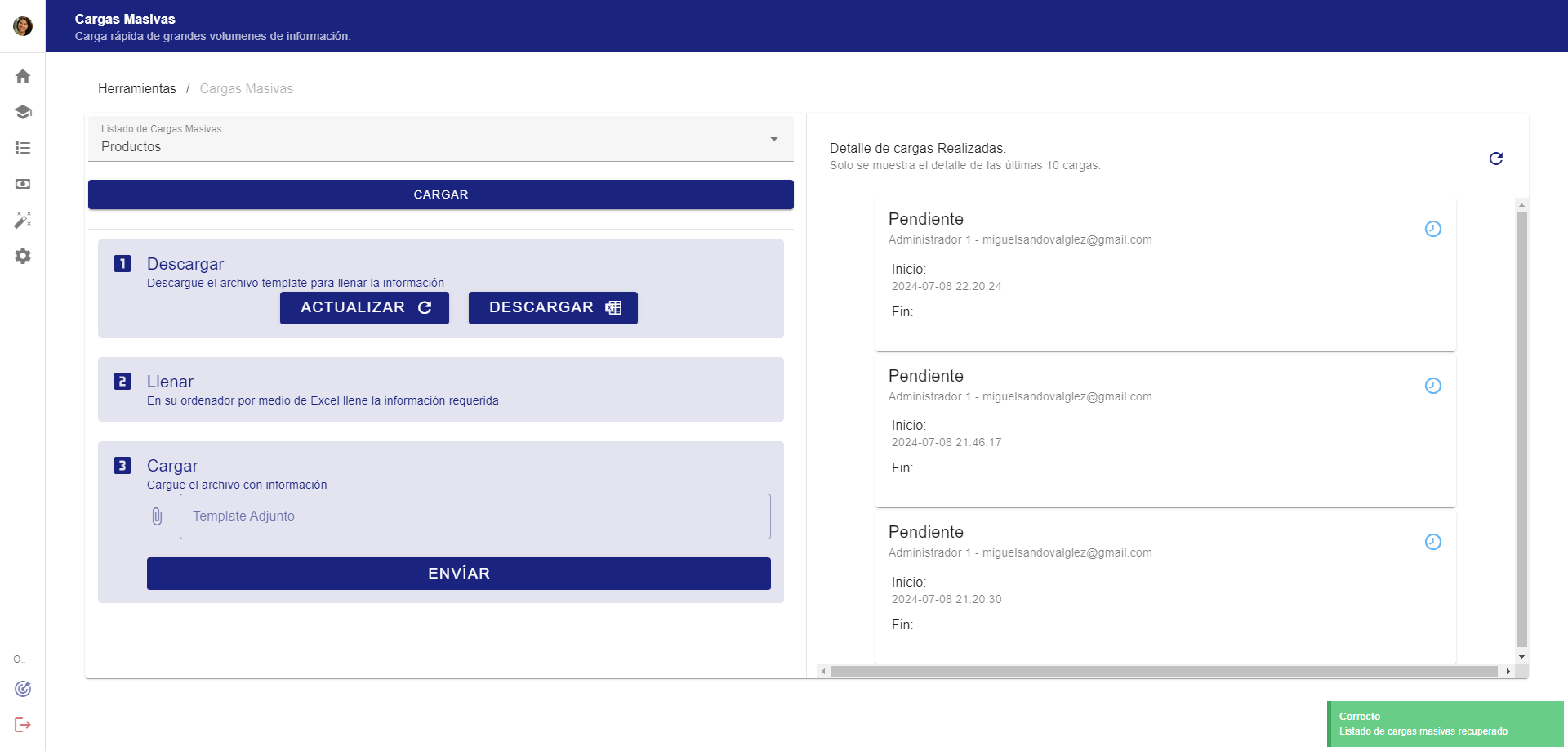1568x751 pixels.
Task: Click the CARGAR button
Action: (441, 194)
